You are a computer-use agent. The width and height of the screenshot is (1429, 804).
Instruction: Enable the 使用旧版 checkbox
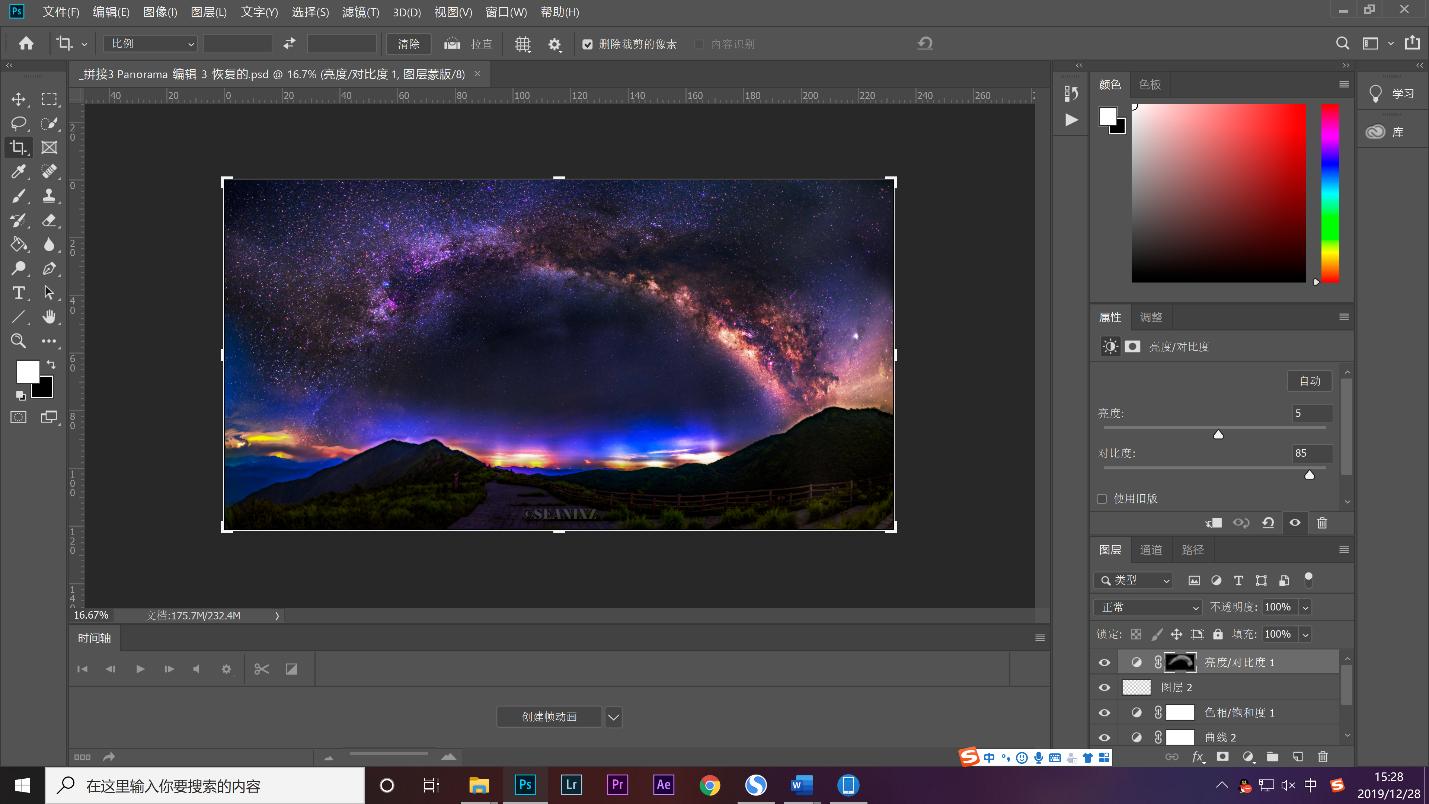(1102, 498)
